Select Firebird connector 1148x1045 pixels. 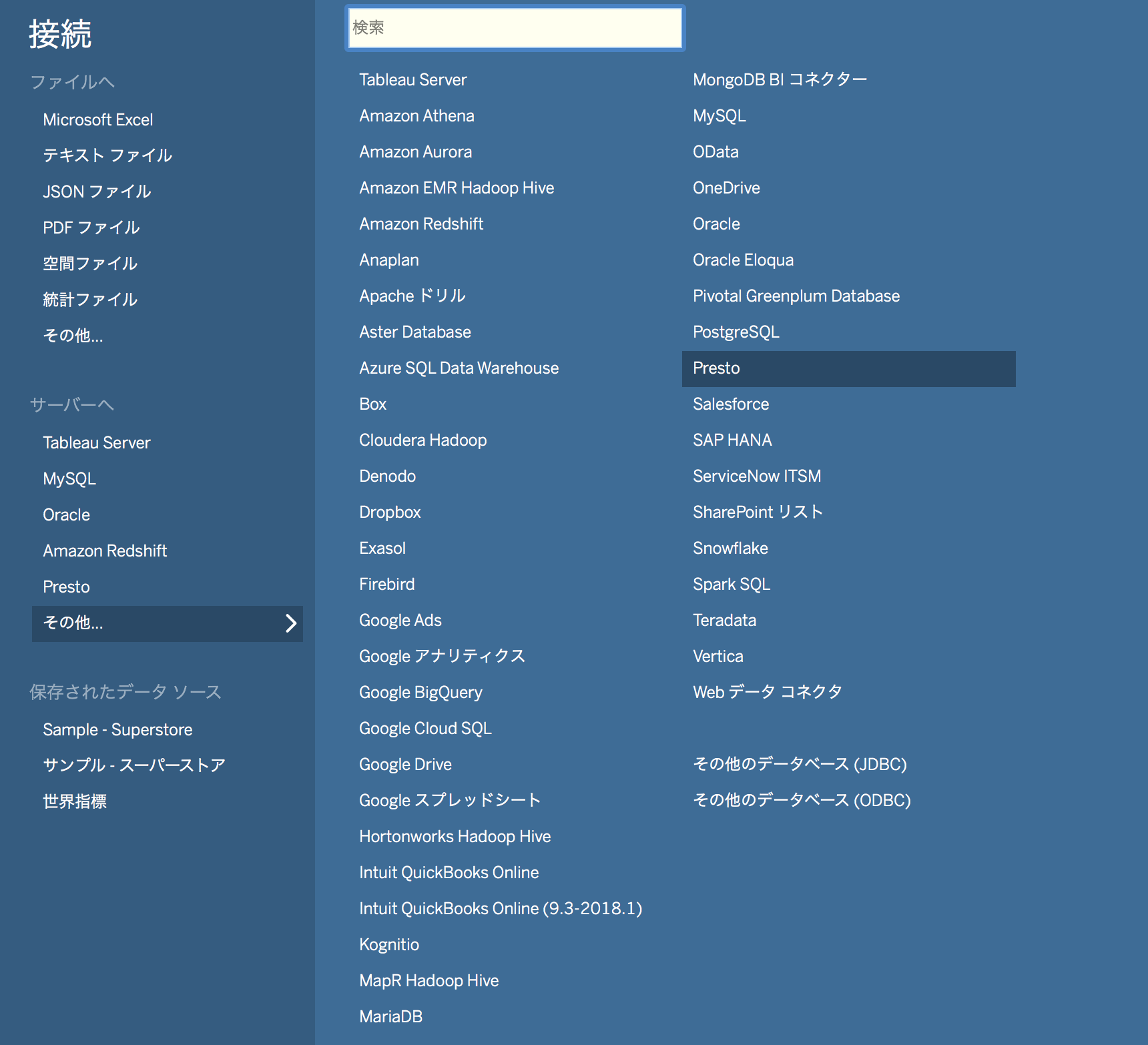[x=386, y=585]
